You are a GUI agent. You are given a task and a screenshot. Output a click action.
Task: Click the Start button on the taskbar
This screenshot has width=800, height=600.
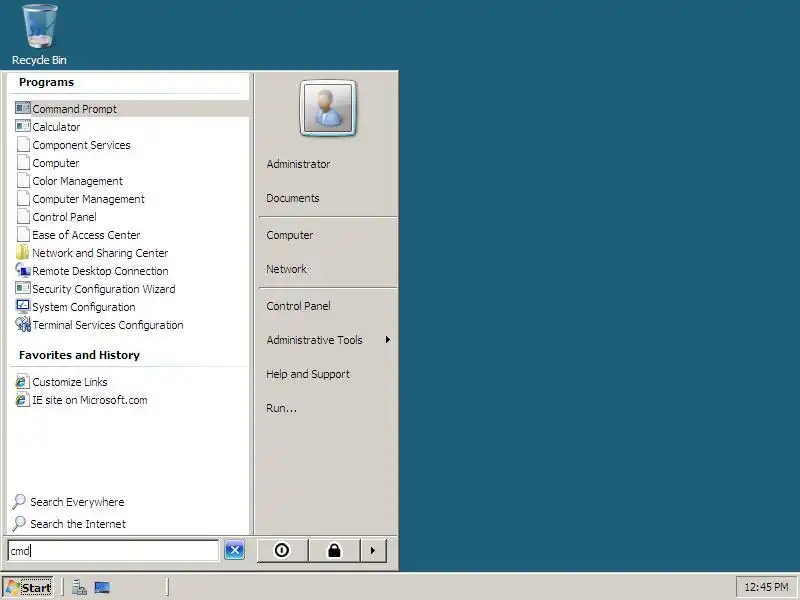pos(28,588)
